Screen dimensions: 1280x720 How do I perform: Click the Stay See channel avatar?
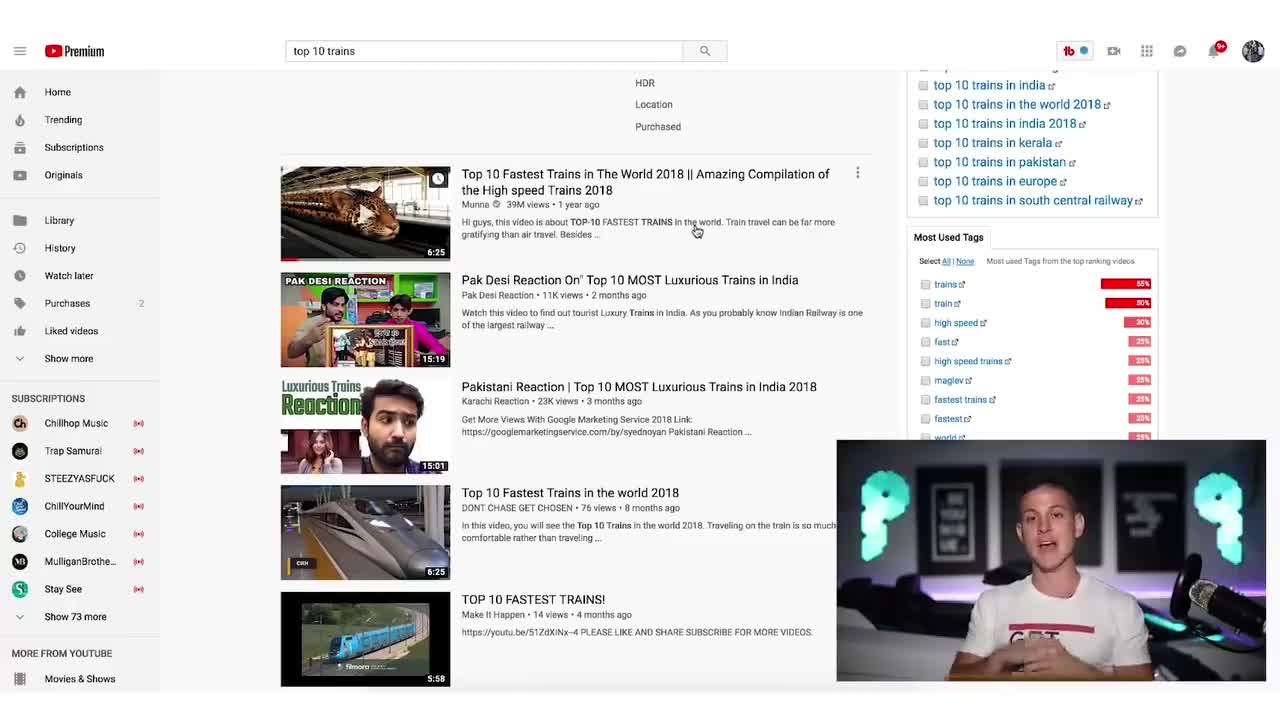coord(19,589)
